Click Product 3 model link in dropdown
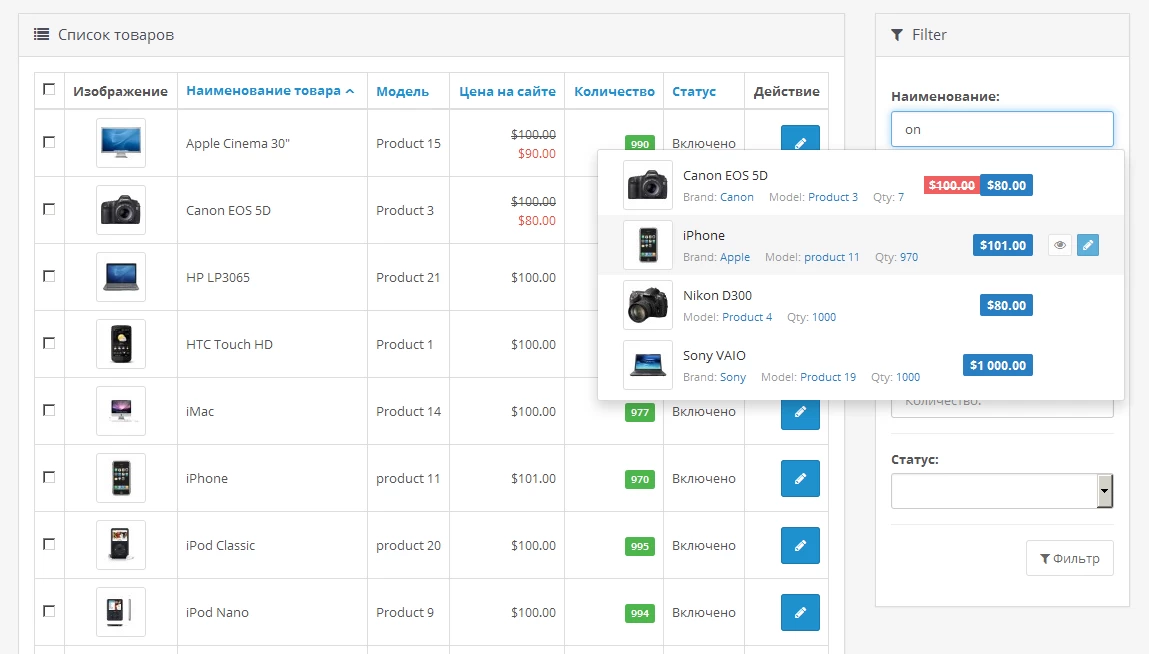Viewport: 1149px width, 654px height. (833, 197)
